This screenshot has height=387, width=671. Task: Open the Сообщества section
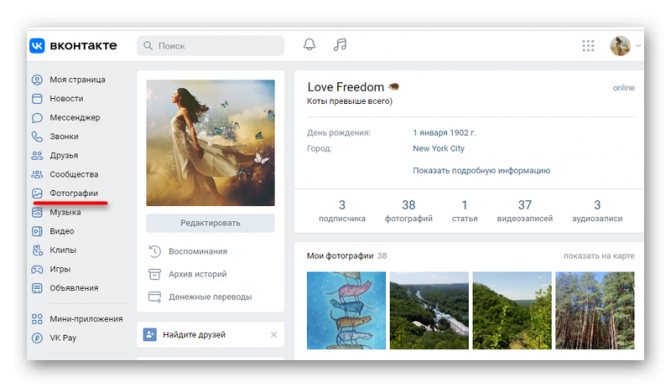(74, 174)
